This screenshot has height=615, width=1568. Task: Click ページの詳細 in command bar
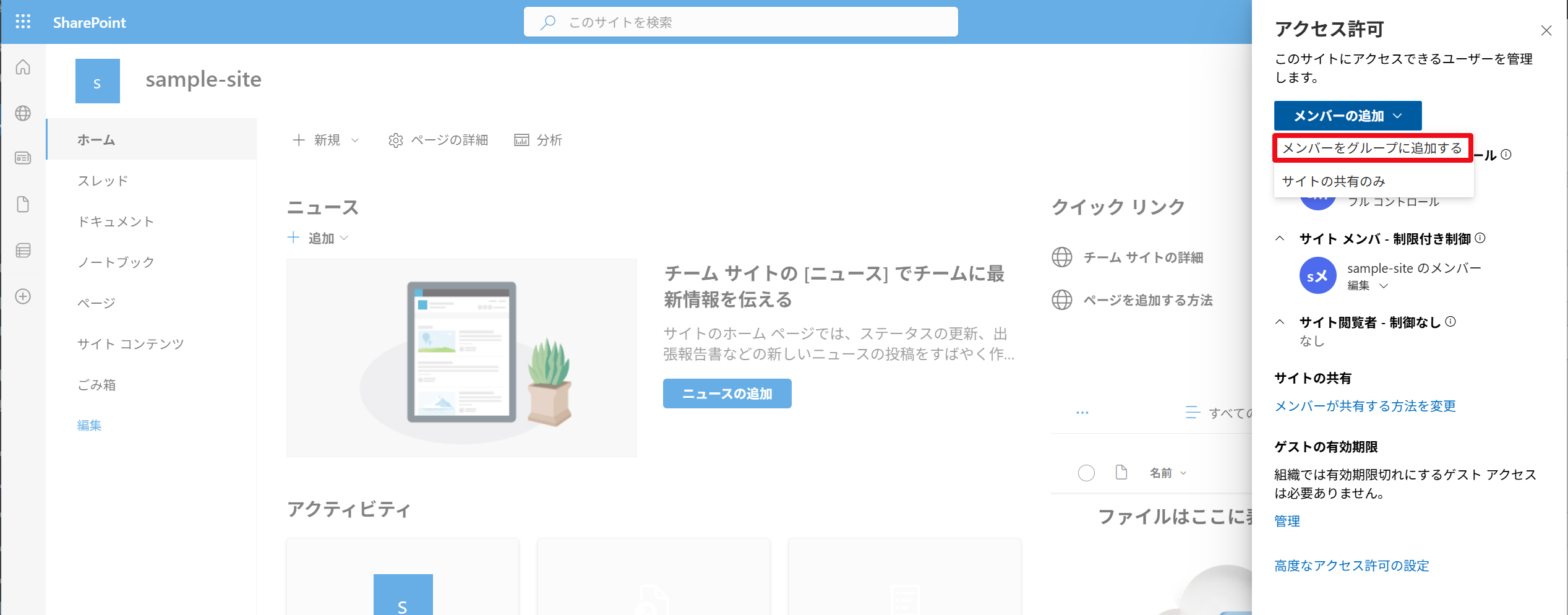tap(438, 140)
